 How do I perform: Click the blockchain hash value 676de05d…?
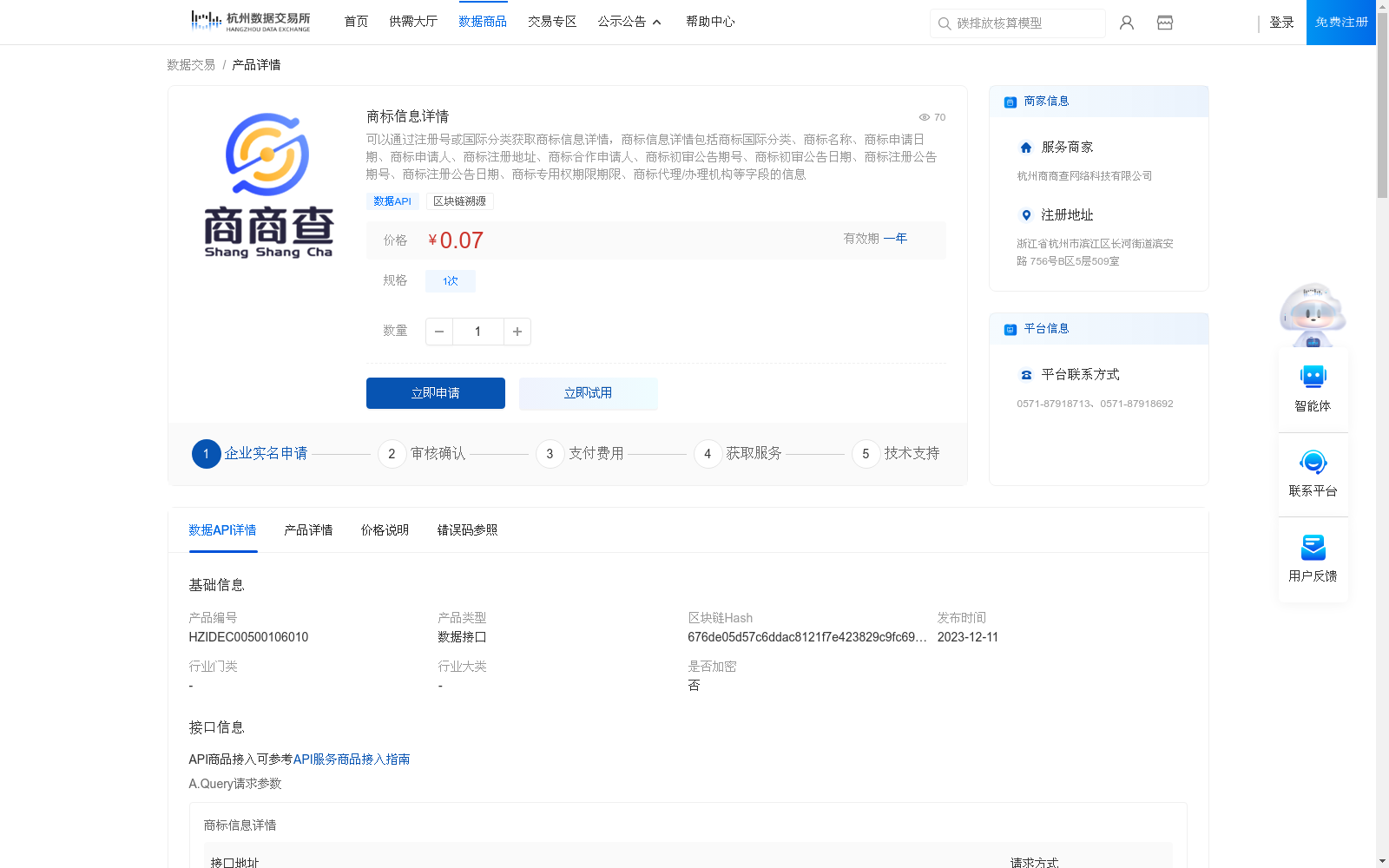[x=807, y=637]
